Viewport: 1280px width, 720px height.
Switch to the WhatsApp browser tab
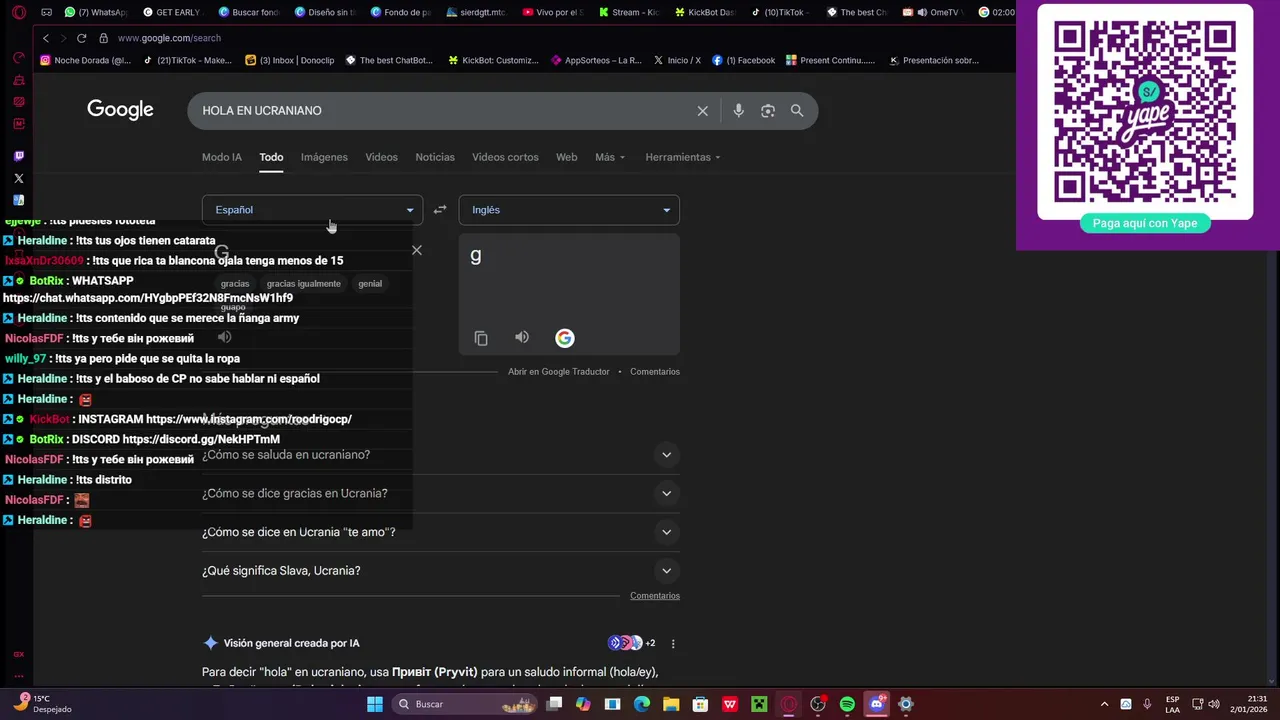(97, 12)
